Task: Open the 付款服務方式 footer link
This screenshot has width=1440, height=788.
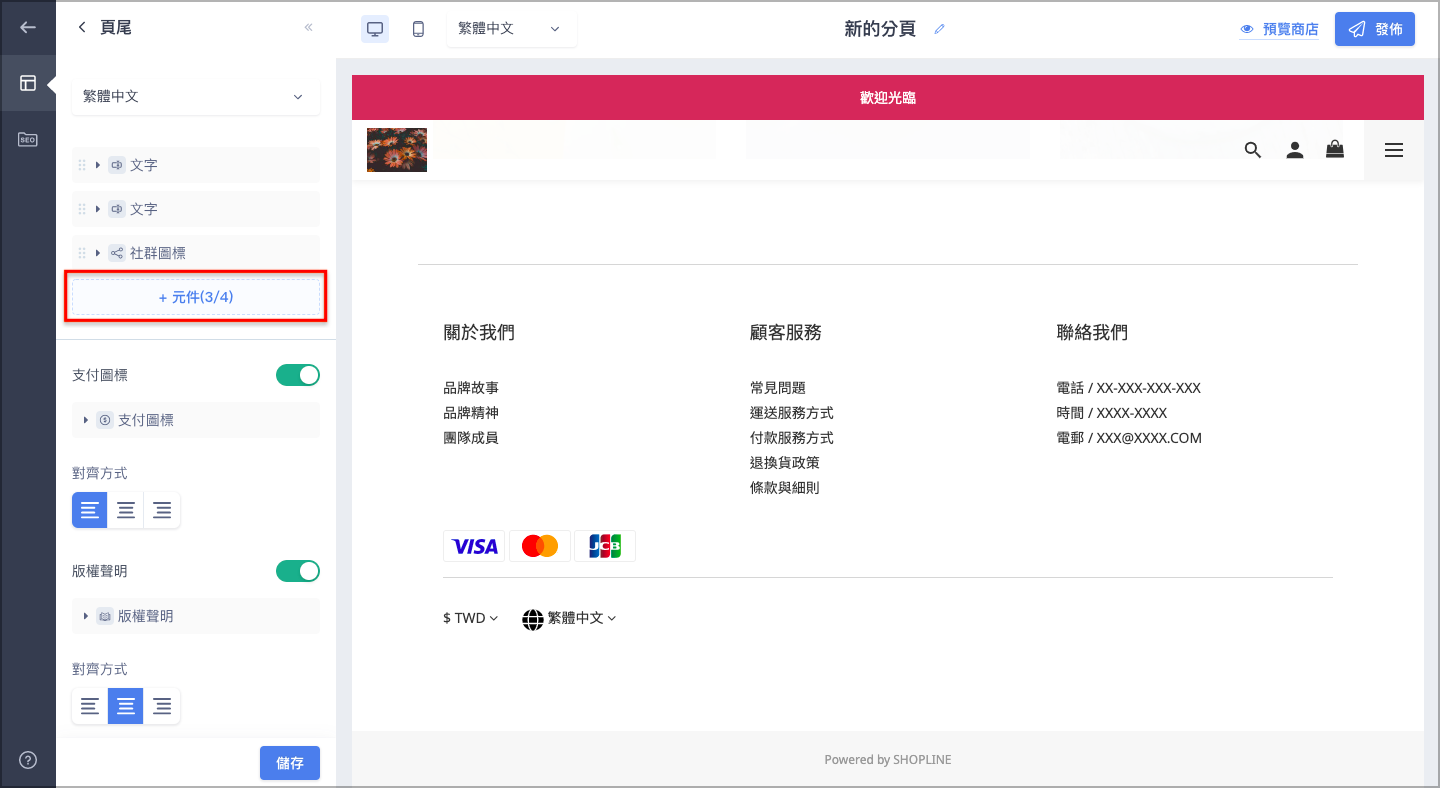Action: 792,438
